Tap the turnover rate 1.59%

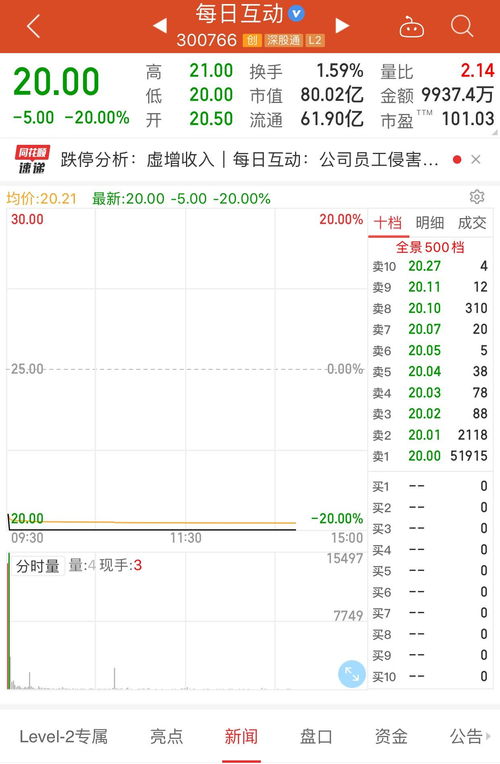[340, 71]
